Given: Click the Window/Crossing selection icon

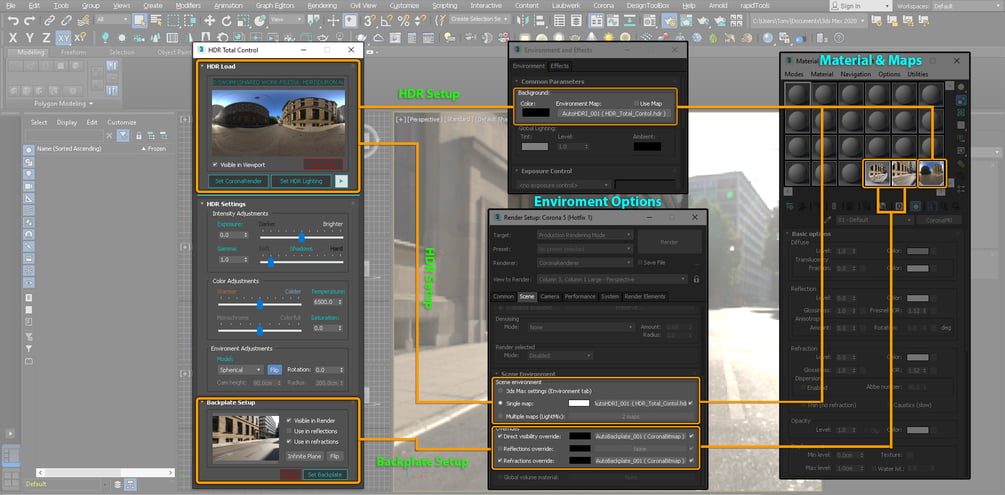Looking at the screenshot, I should (190, 21).
